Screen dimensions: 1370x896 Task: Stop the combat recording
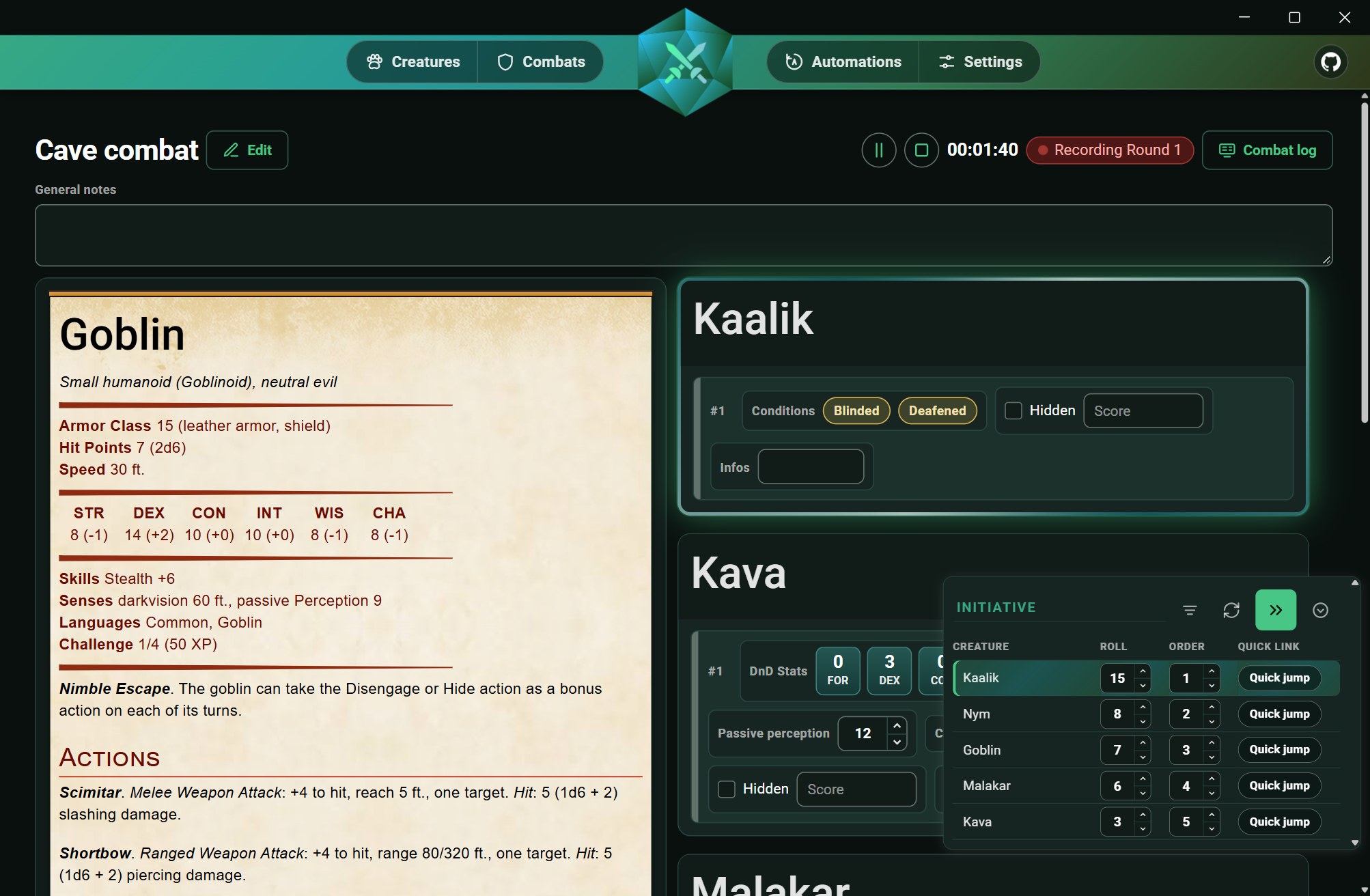pos(921,150)
